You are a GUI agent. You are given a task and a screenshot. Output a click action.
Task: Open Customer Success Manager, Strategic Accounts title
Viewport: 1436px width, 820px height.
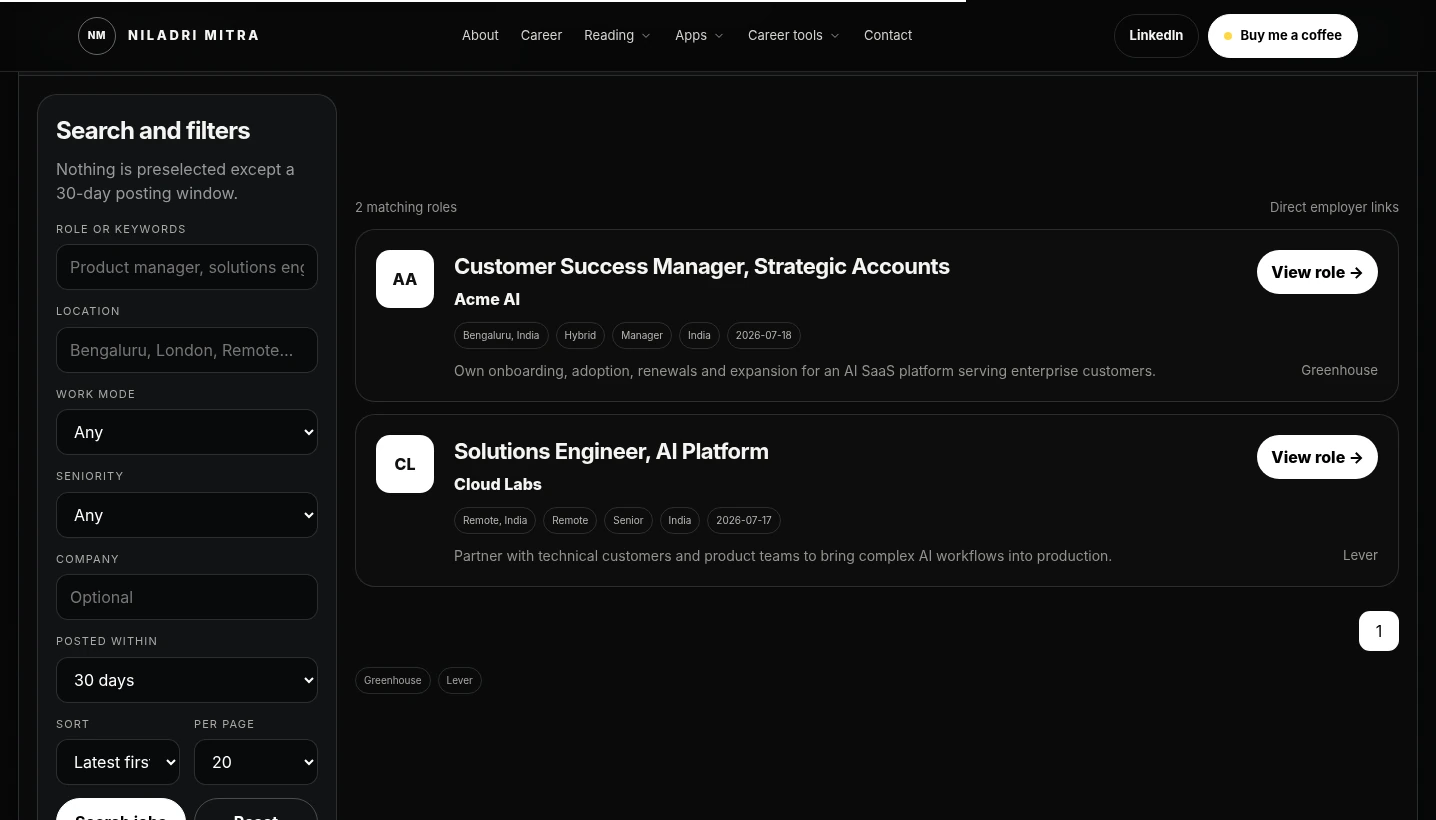click(x=702, y=266)
